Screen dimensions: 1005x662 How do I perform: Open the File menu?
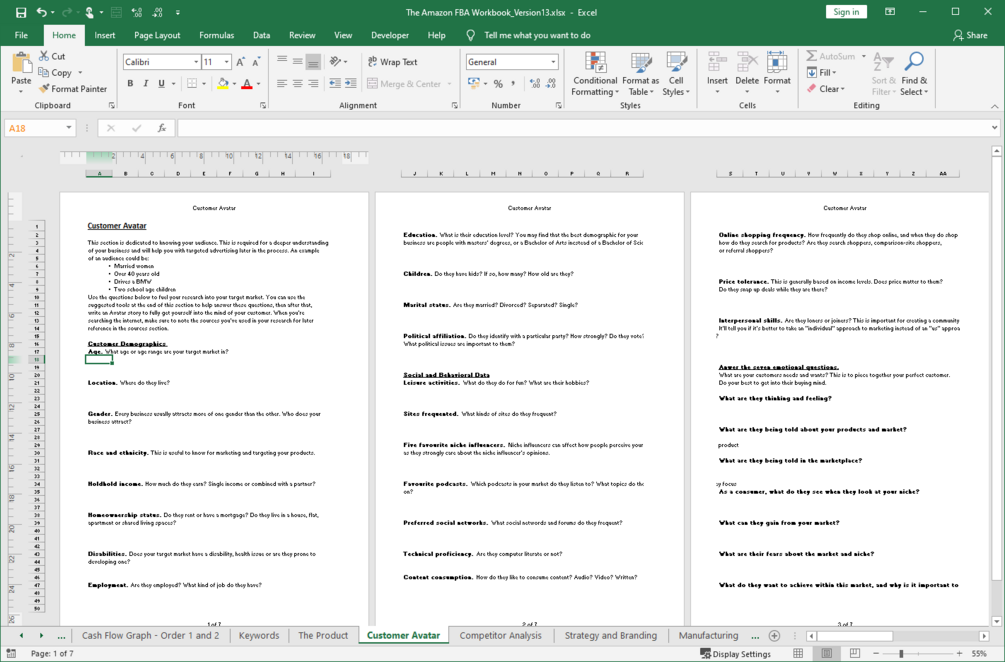pos(21,35)
